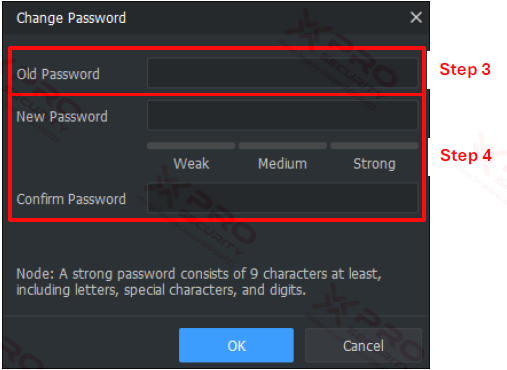Click the Old Password label text
Viewport: 507px width, 370px height.
(58, 74)
